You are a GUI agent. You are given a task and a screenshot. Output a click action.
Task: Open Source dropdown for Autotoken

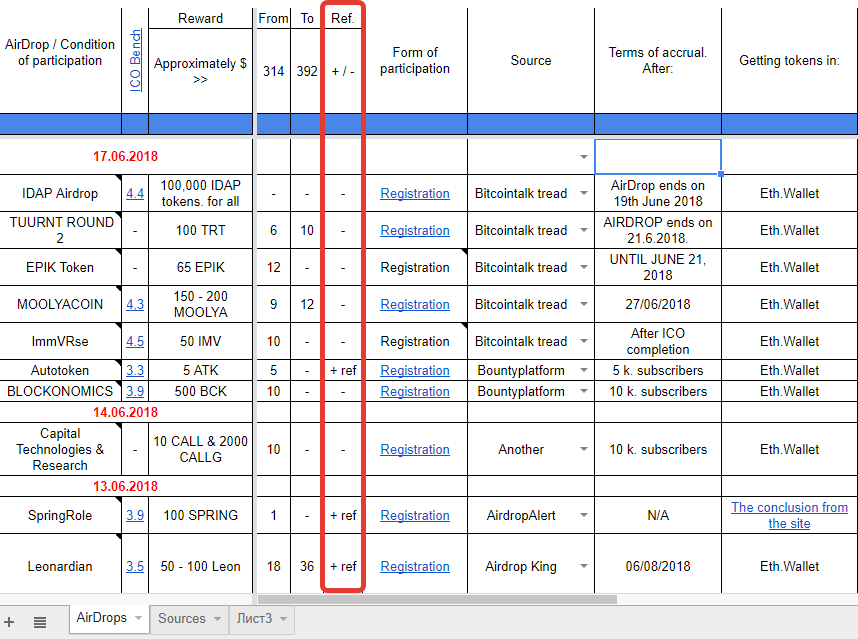(x=584, y=370)
